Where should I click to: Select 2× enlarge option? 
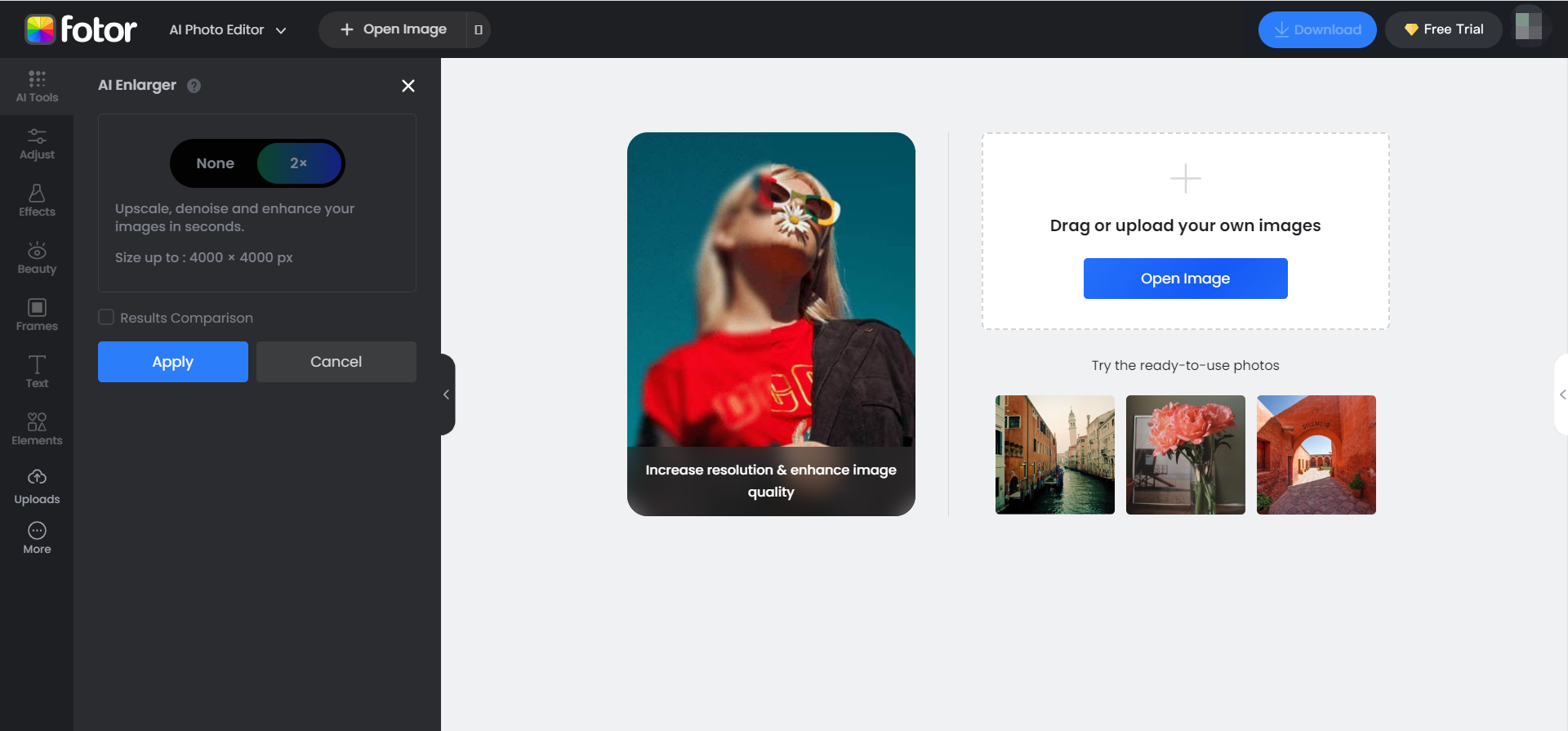coord(299,163)
